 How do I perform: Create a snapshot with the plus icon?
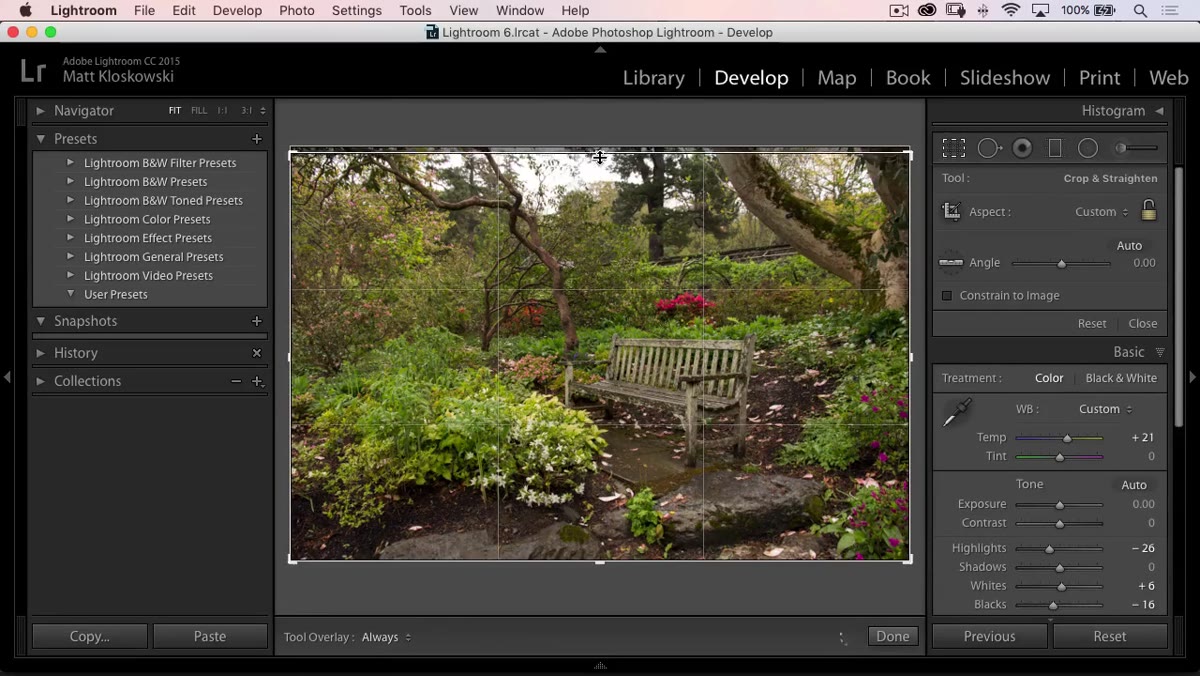[x=257, y=321]
